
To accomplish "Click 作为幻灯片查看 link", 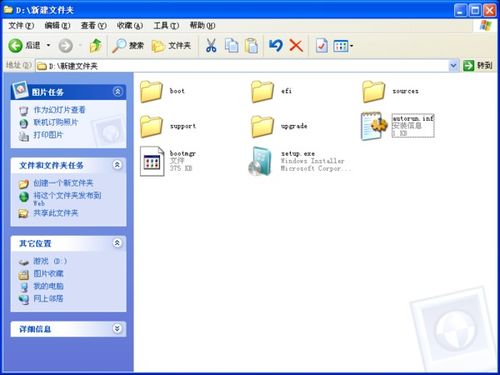I will (x=59, y=110).
